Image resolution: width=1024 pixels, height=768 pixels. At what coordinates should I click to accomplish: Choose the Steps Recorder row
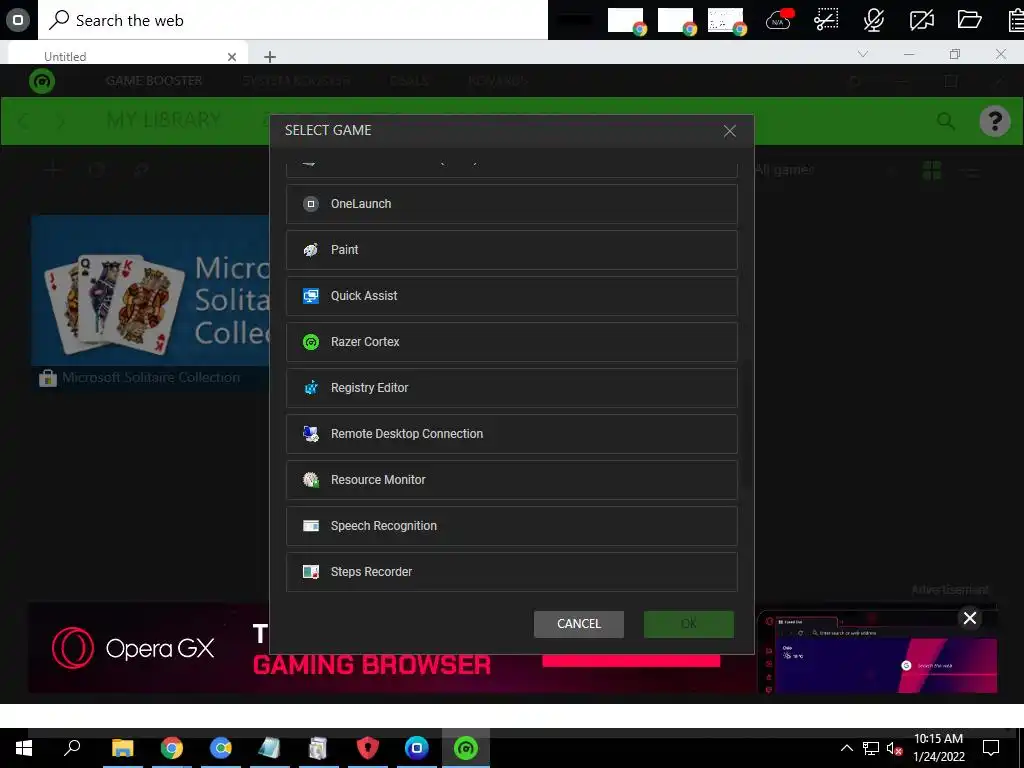point(511,572)
